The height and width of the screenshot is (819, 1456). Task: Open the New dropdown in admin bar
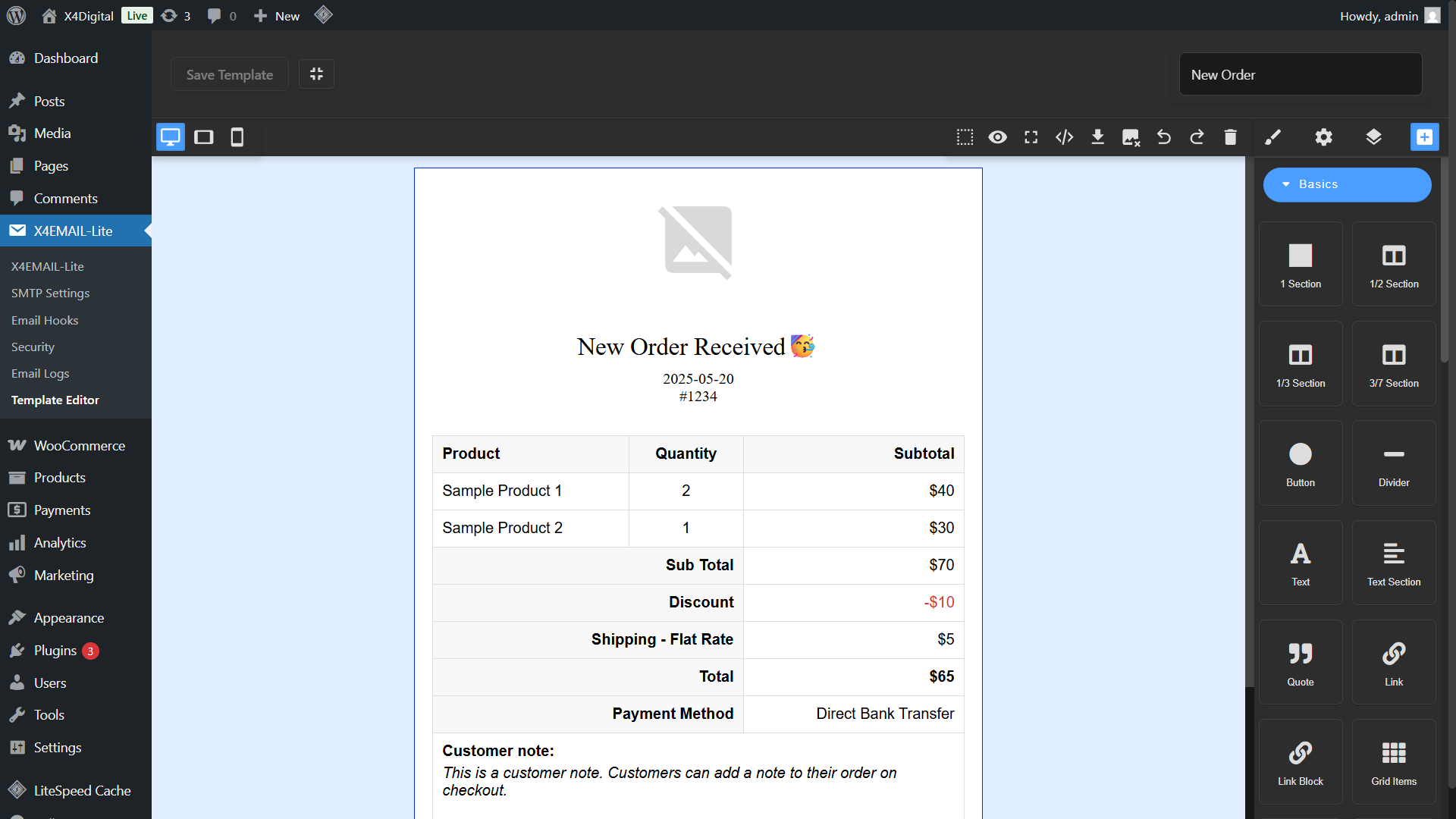point(277,16)
